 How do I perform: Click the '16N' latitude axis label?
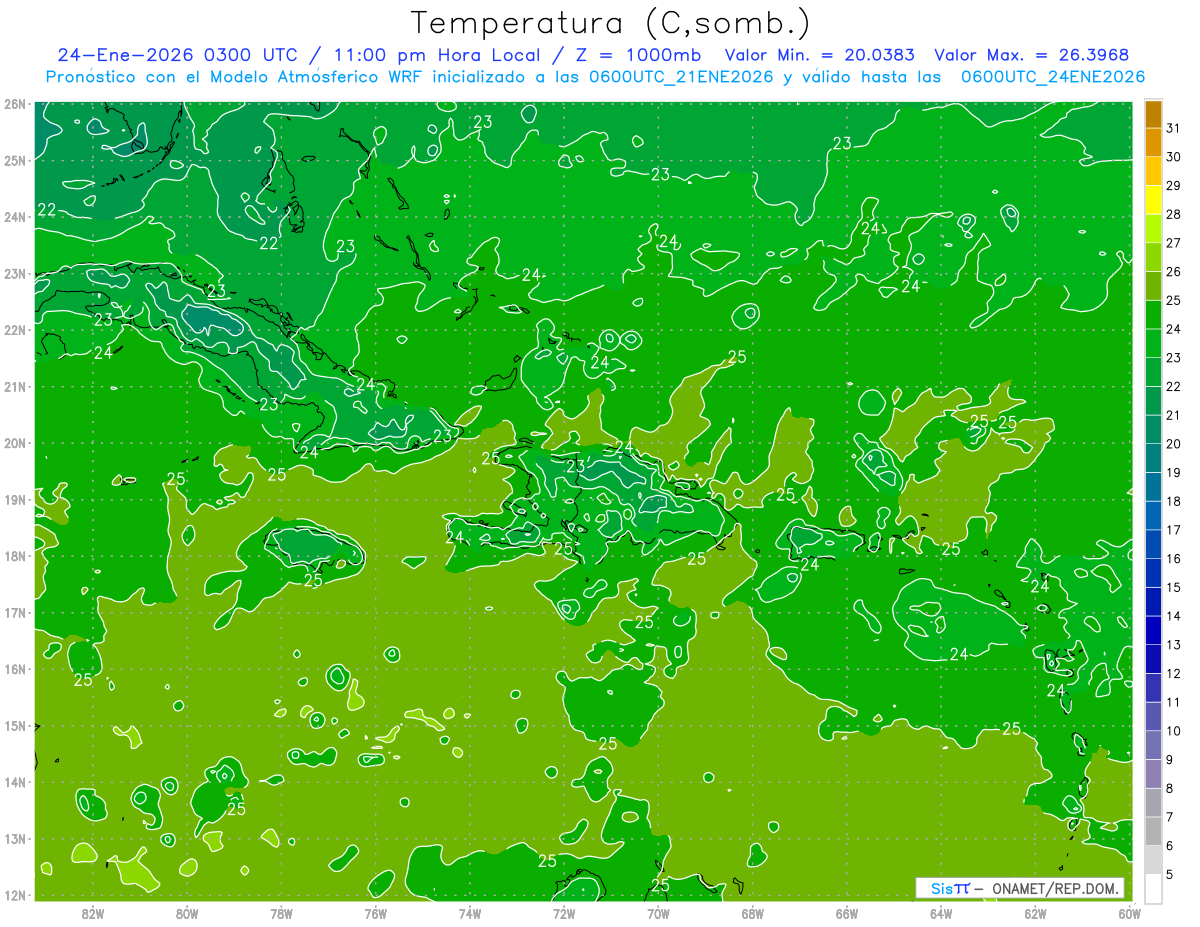point(14,669)
